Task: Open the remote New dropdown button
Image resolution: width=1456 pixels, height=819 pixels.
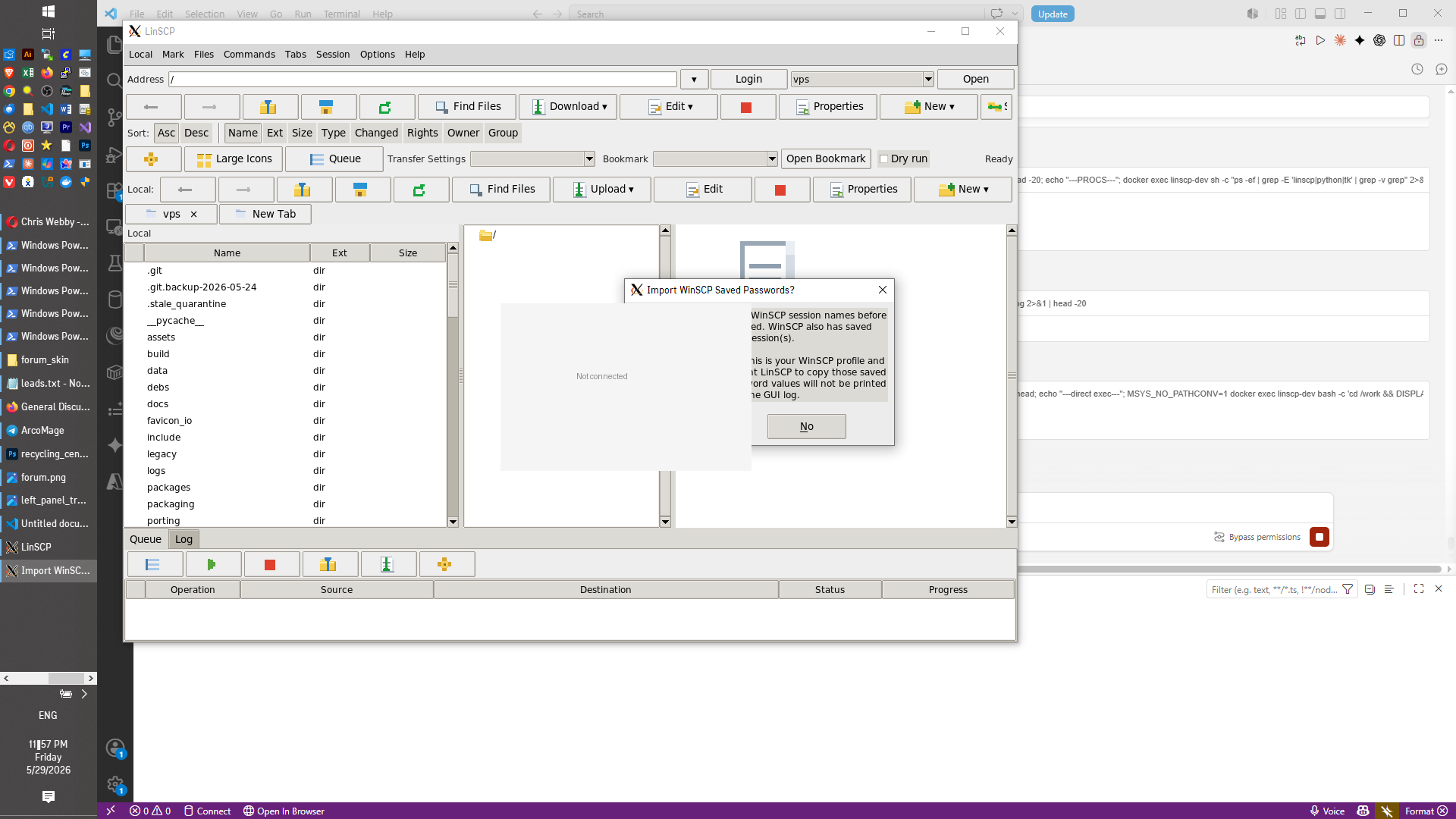Action: pos(929,107)
